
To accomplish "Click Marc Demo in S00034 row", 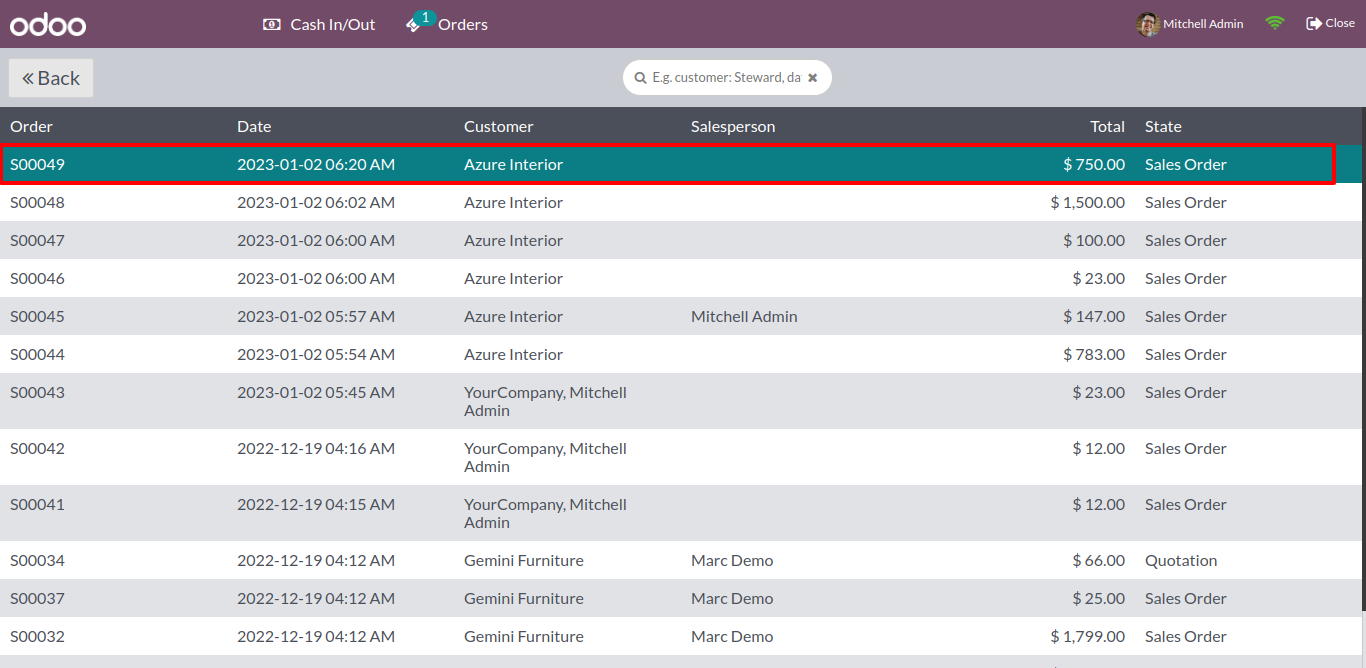I will click(732, 561).
